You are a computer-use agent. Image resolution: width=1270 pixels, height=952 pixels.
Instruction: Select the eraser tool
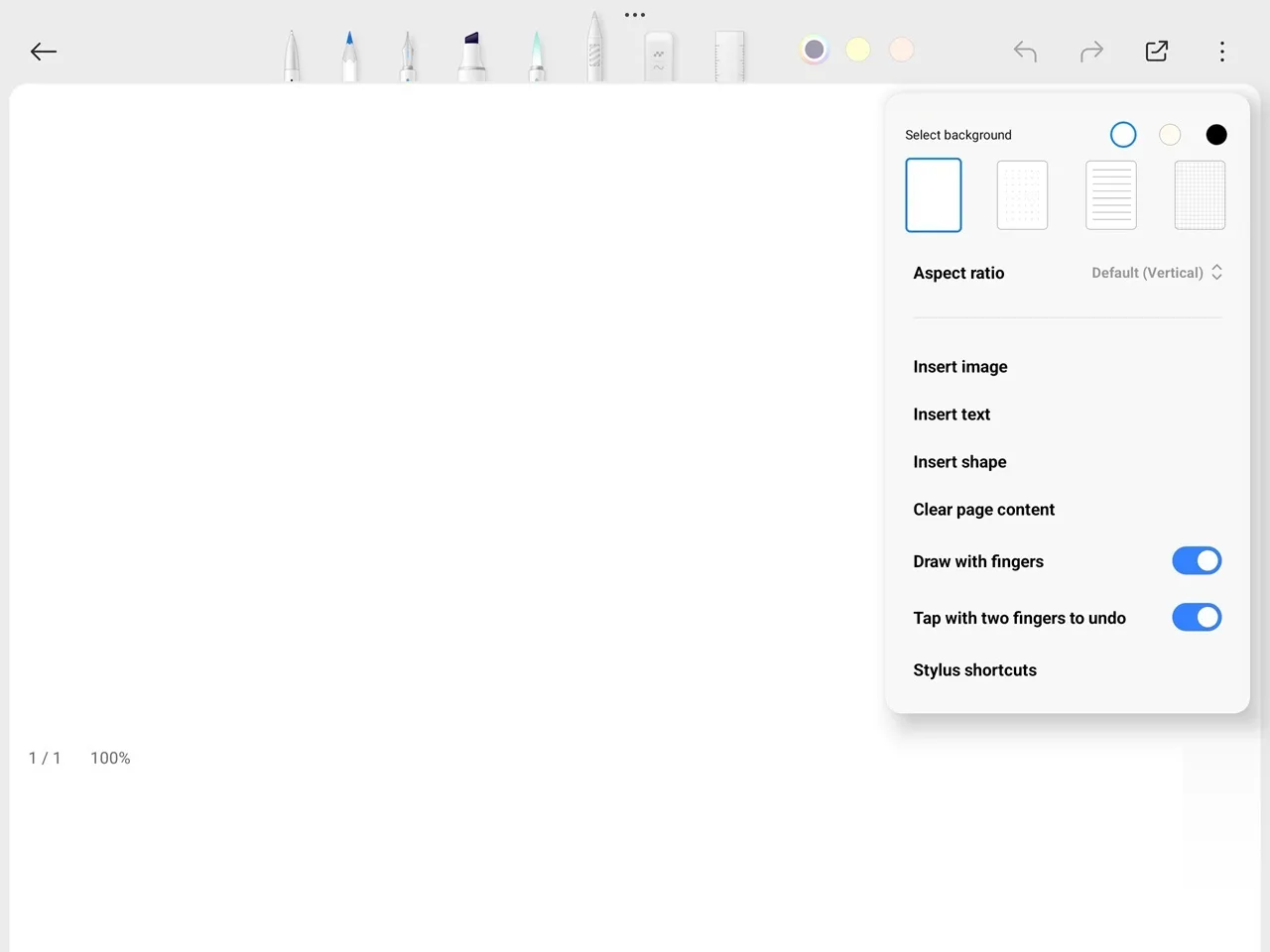tap(658, 58)
